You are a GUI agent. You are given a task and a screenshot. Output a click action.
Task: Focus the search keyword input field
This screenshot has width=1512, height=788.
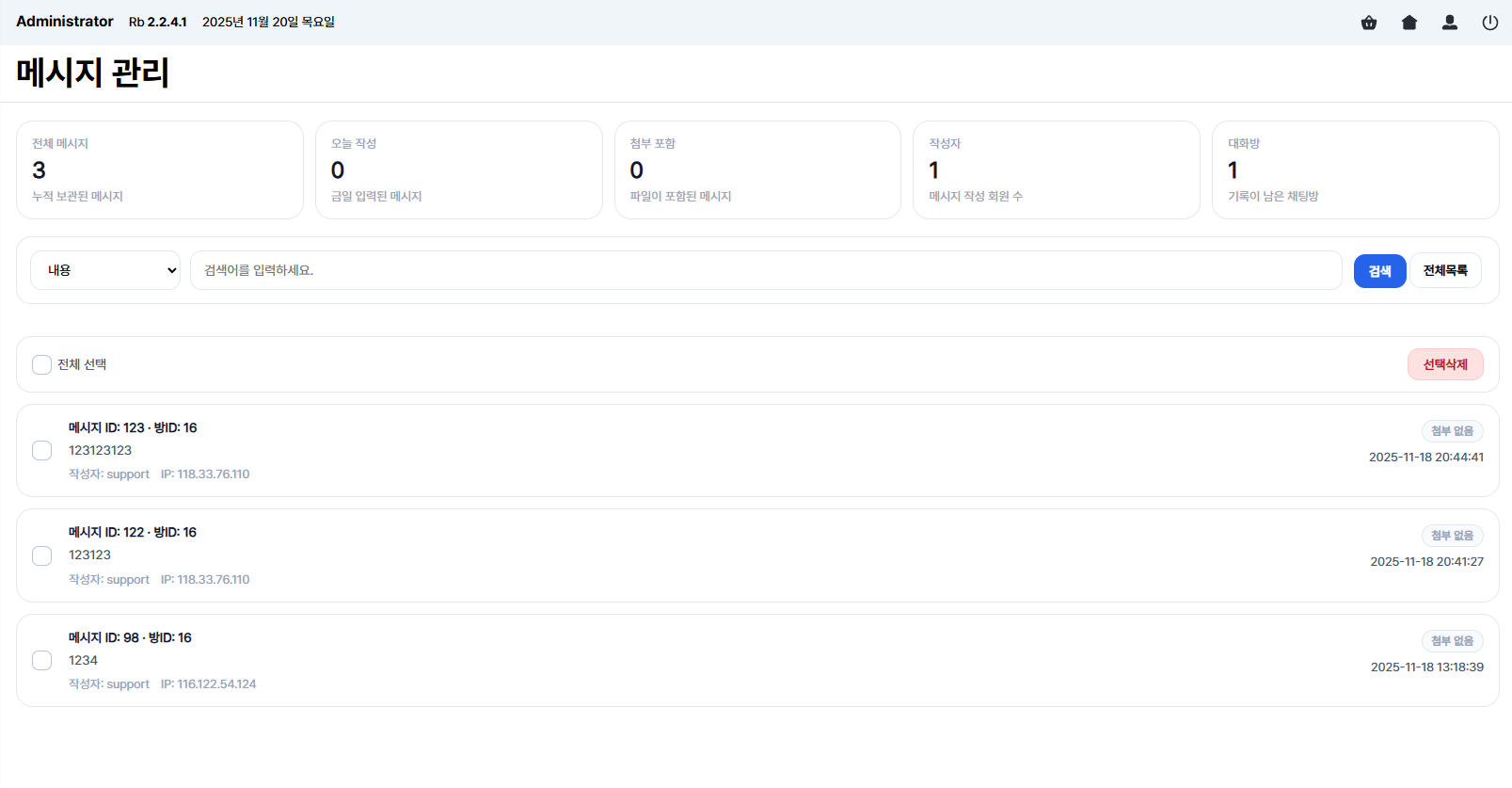[x=765, y=270]
